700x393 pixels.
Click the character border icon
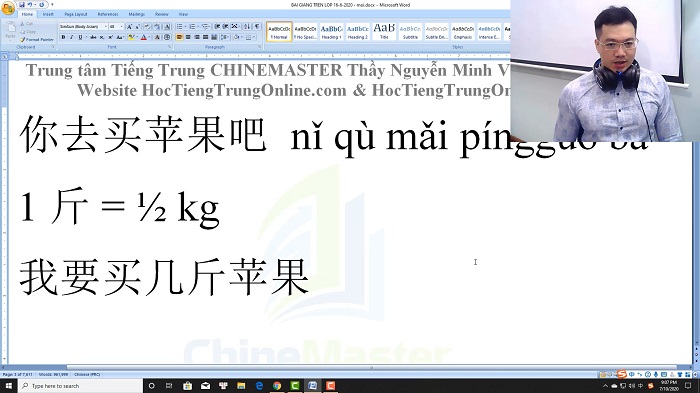click(167, 27)
